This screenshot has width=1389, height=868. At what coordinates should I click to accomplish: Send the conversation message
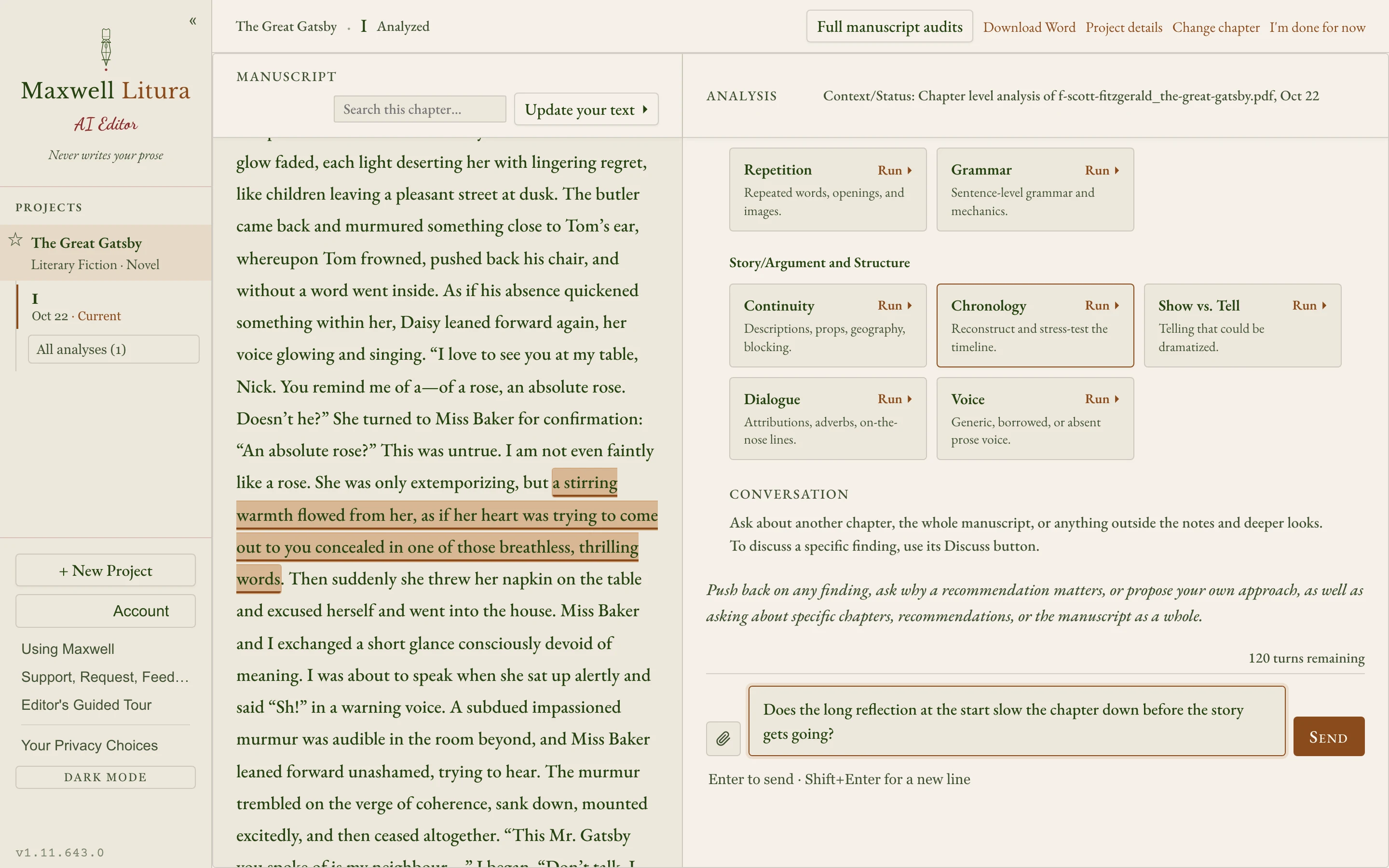1328,736
